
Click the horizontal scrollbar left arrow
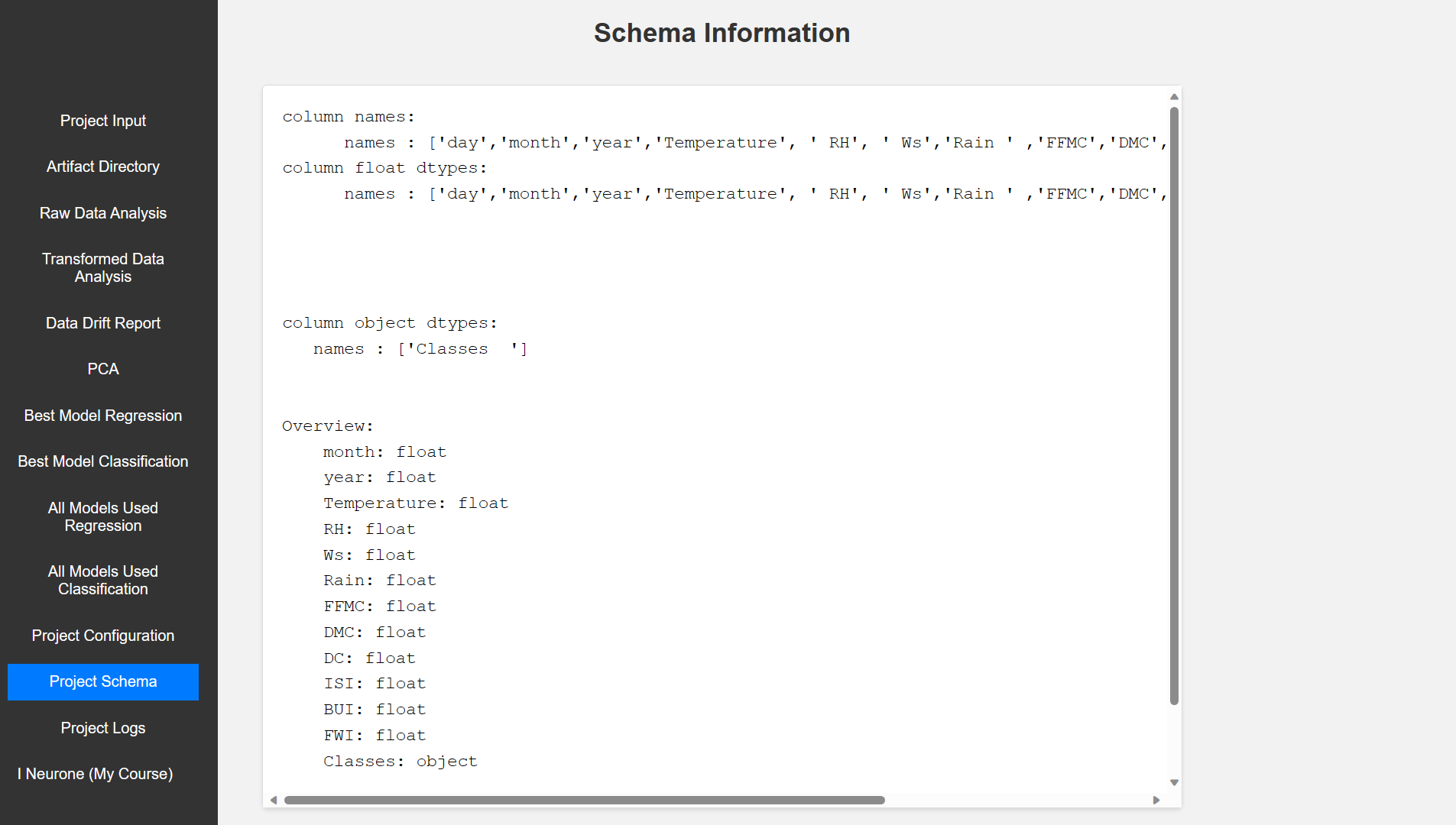pyautogui.click(x=274, y=800)
